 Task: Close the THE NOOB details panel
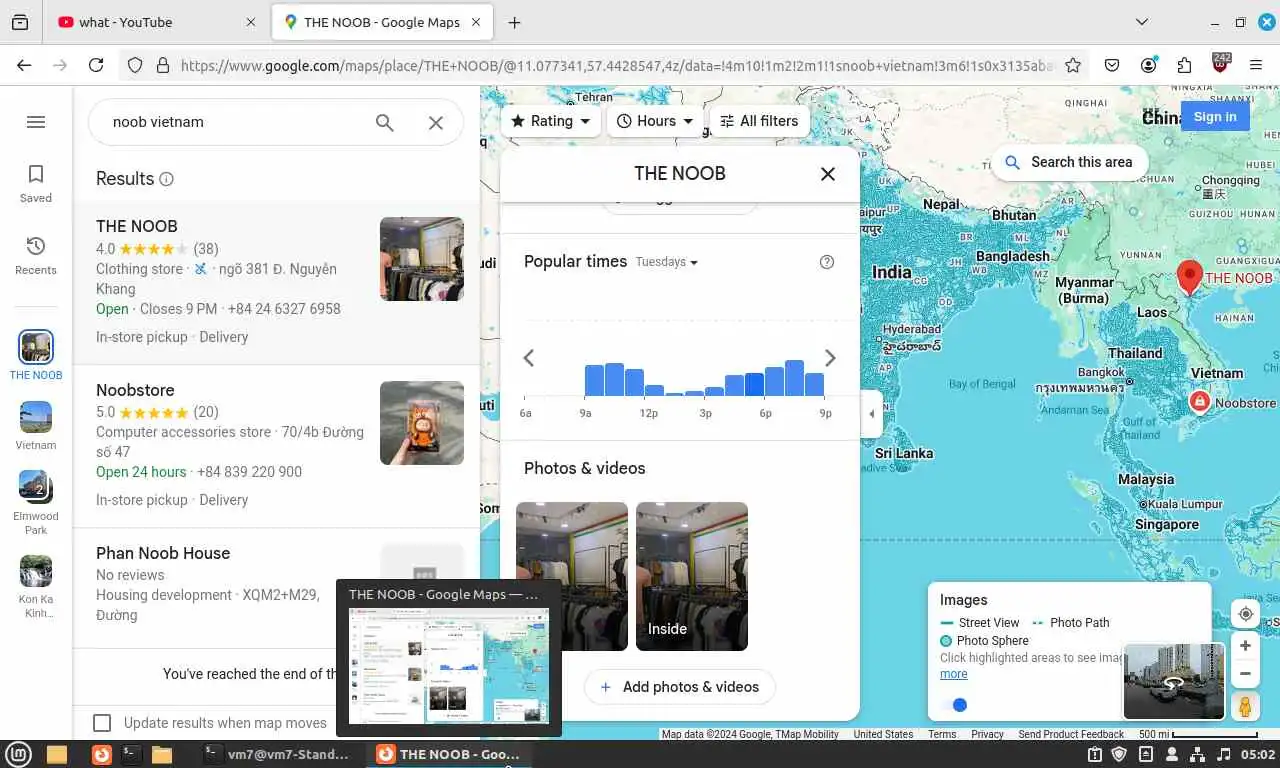pos(828,173)
